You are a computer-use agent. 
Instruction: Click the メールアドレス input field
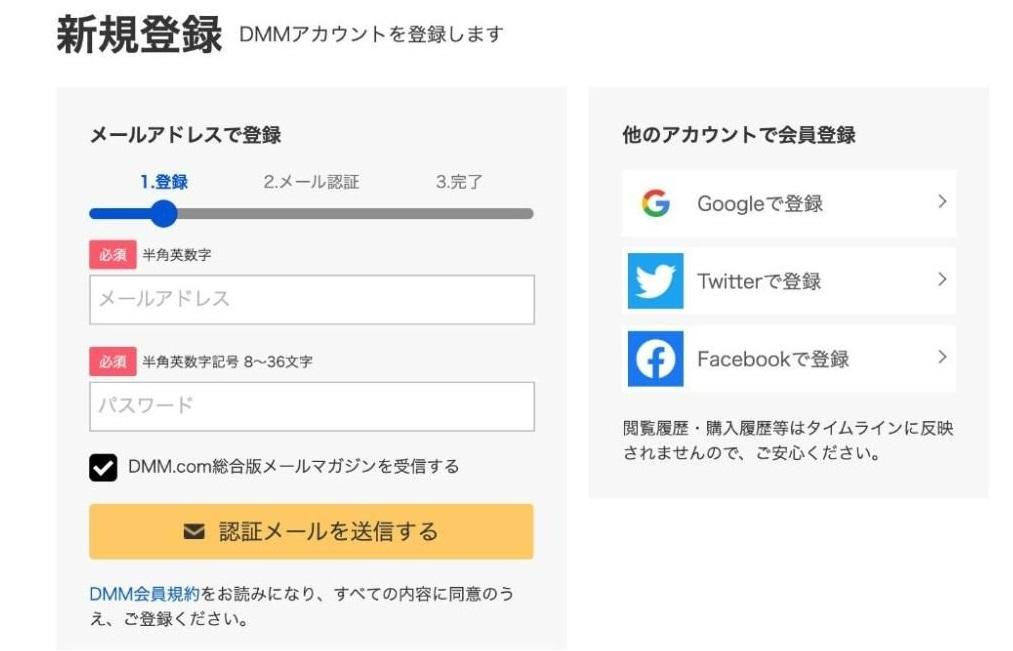tap(311, 299)
